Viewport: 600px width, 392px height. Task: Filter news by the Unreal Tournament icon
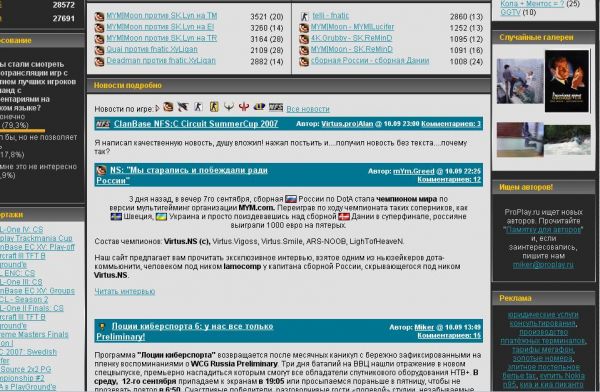point(259,107)
